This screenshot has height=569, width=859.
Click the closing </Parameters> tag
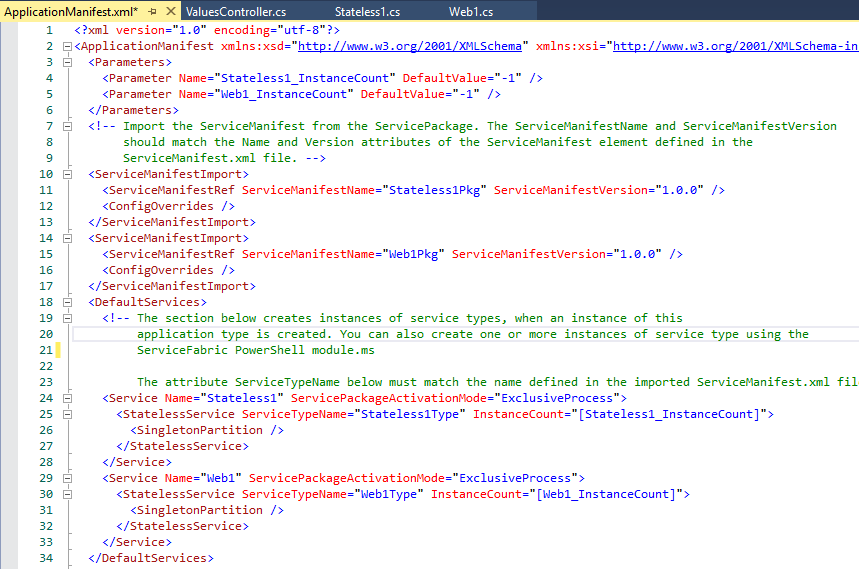point(133,110)
